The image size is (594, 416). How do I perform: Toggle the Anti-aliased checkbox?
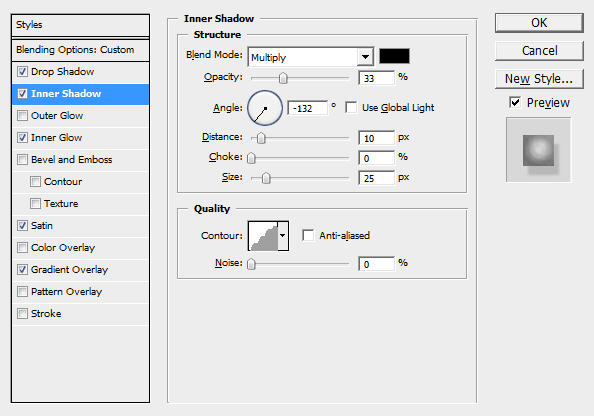click(x=308, y=235)
